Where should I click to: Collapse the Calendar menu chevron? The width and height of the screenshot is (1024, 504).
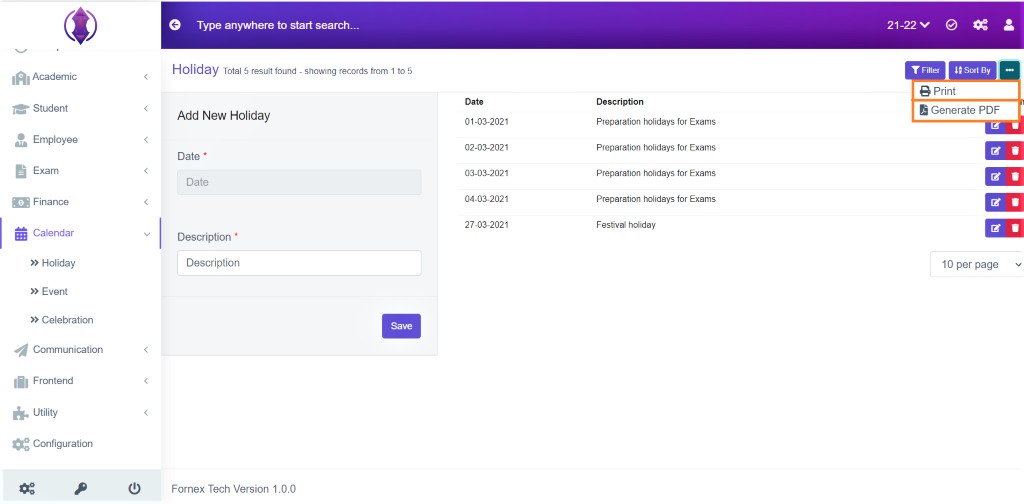coord(146,234)
